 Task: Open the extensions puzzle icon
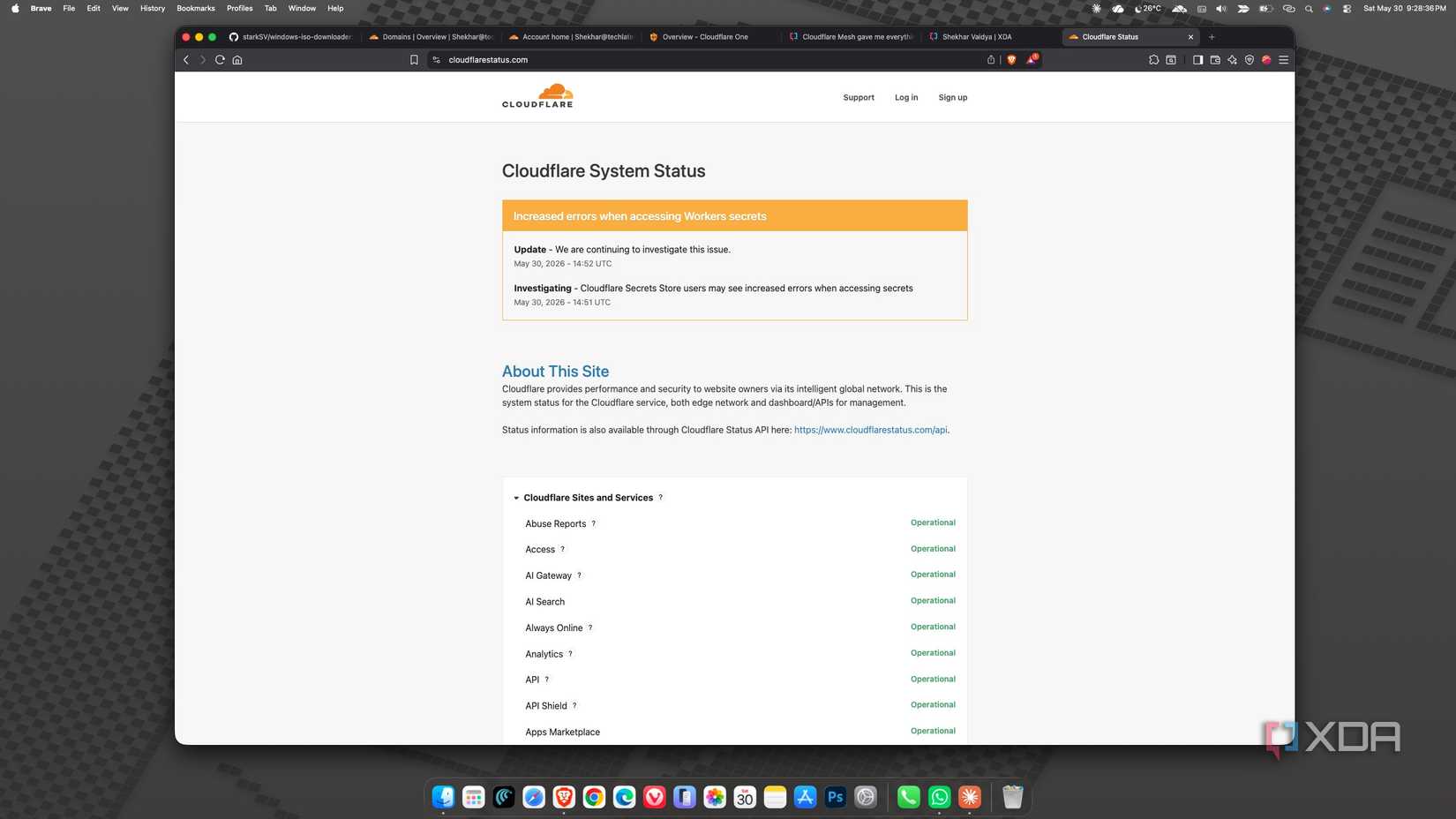pos(1153,60)
